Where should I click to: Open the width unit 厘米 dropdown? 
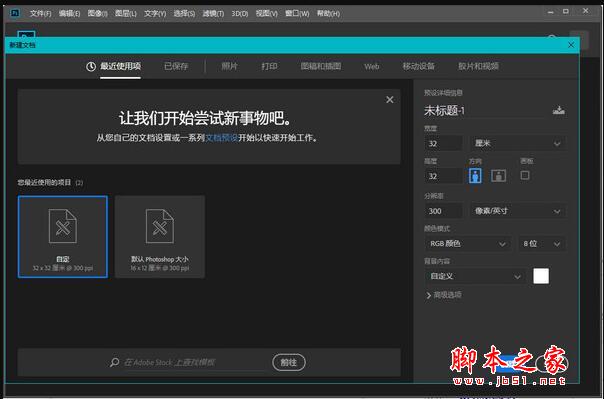[x=518, y=143]
